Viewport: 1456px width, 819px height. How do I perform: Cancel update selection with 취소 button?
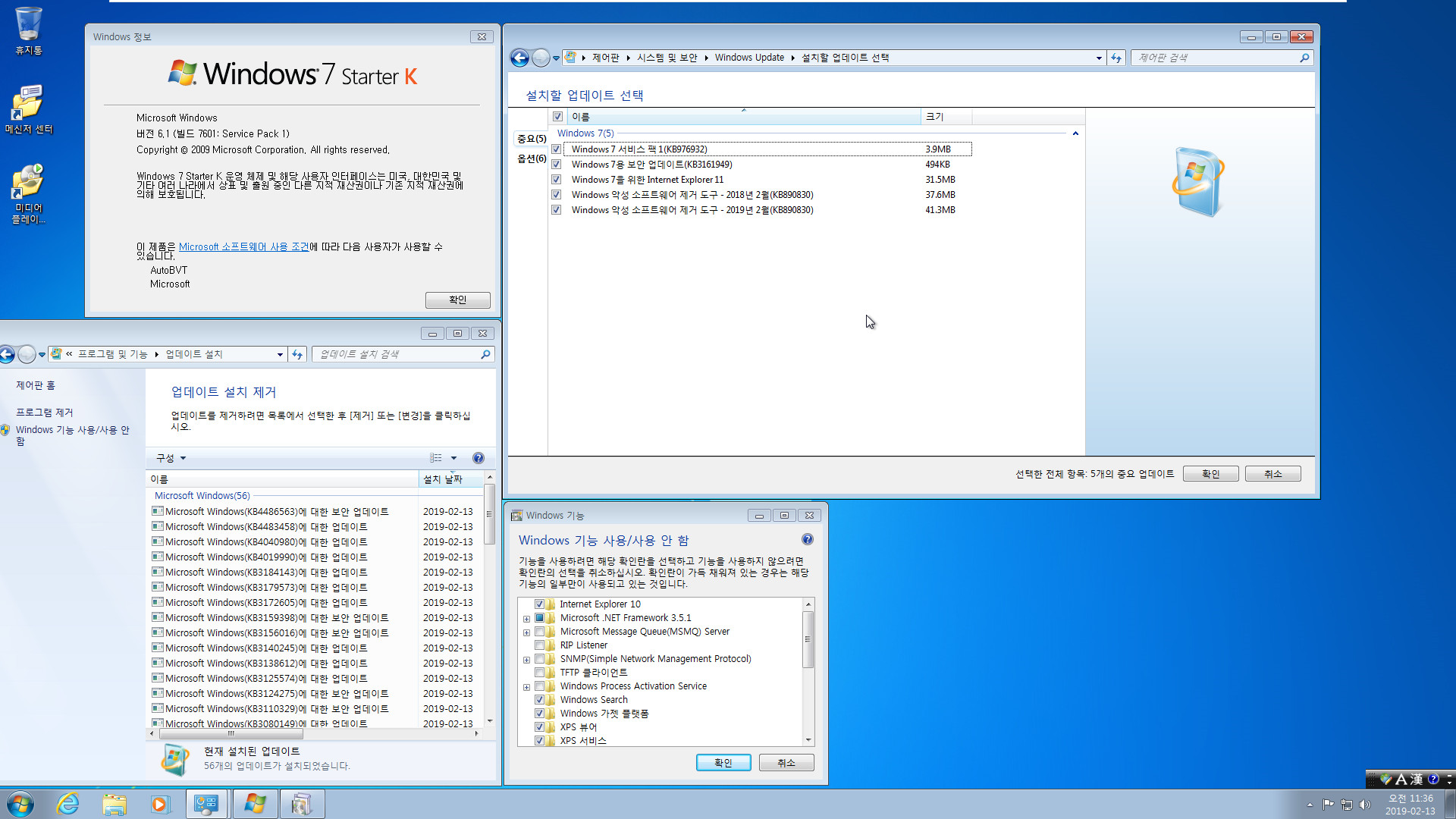click(x=1273, y=474)
